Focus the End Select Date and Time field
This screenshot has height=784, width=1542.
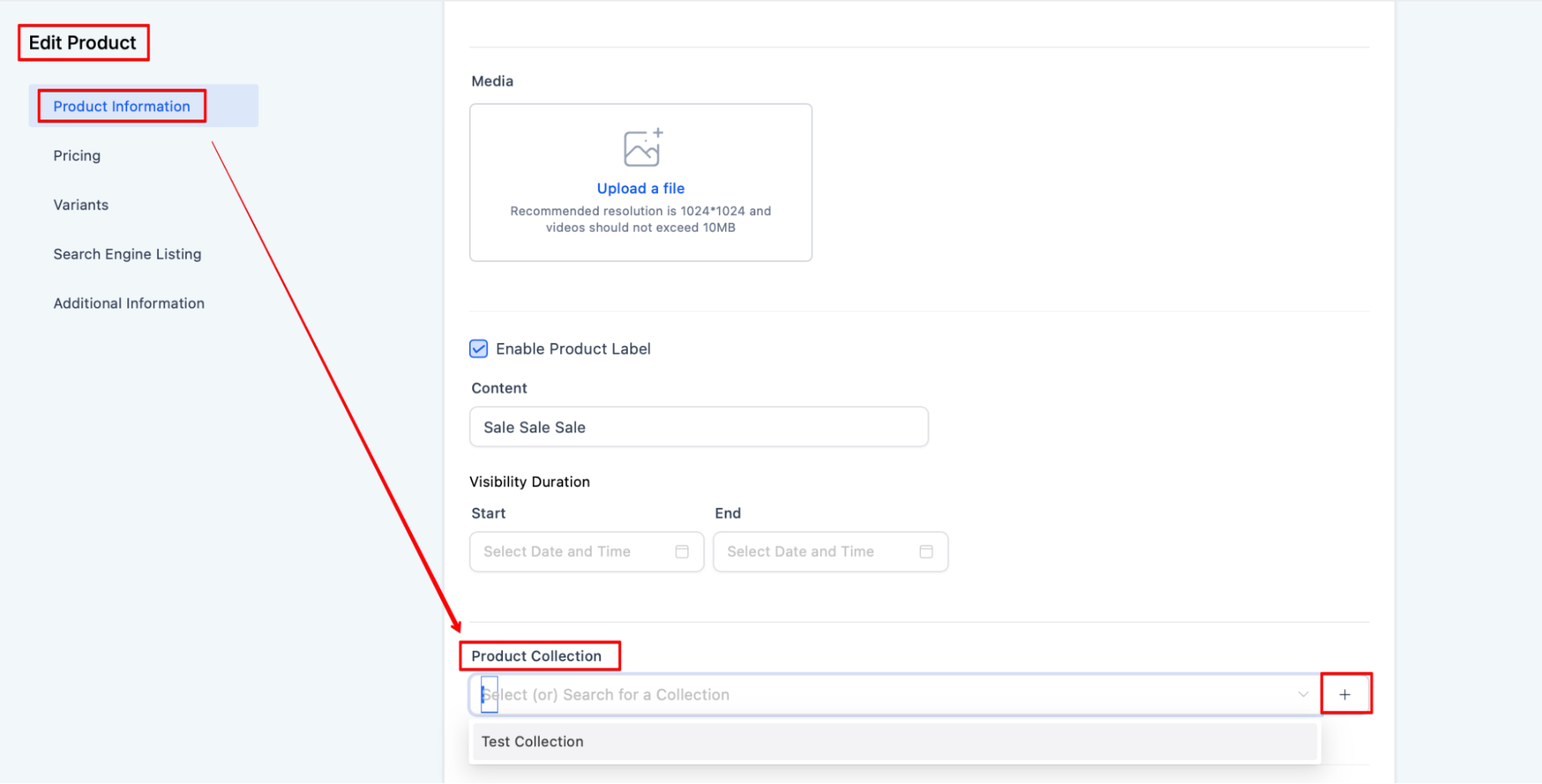[814, 552]
